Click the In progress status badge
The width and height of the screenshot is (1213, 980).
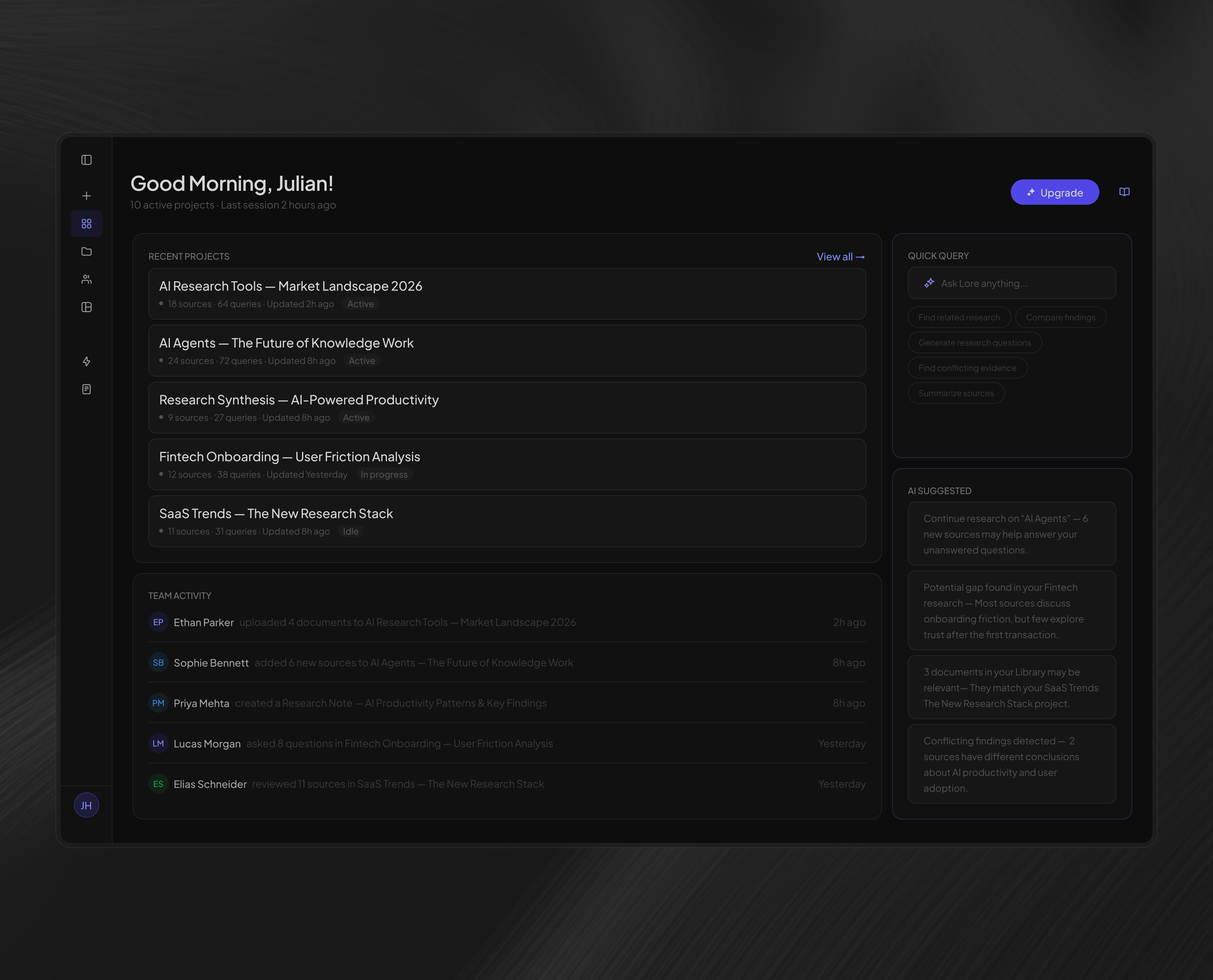coord(384,475)
